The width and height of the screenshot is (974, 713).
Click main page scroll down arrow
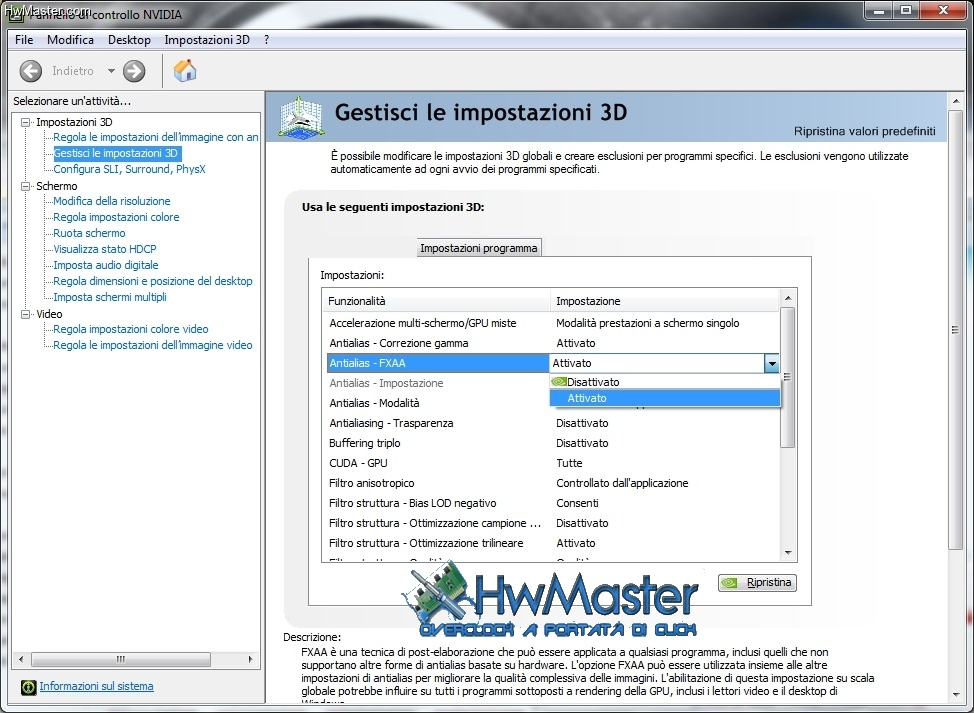coord(955,694)
